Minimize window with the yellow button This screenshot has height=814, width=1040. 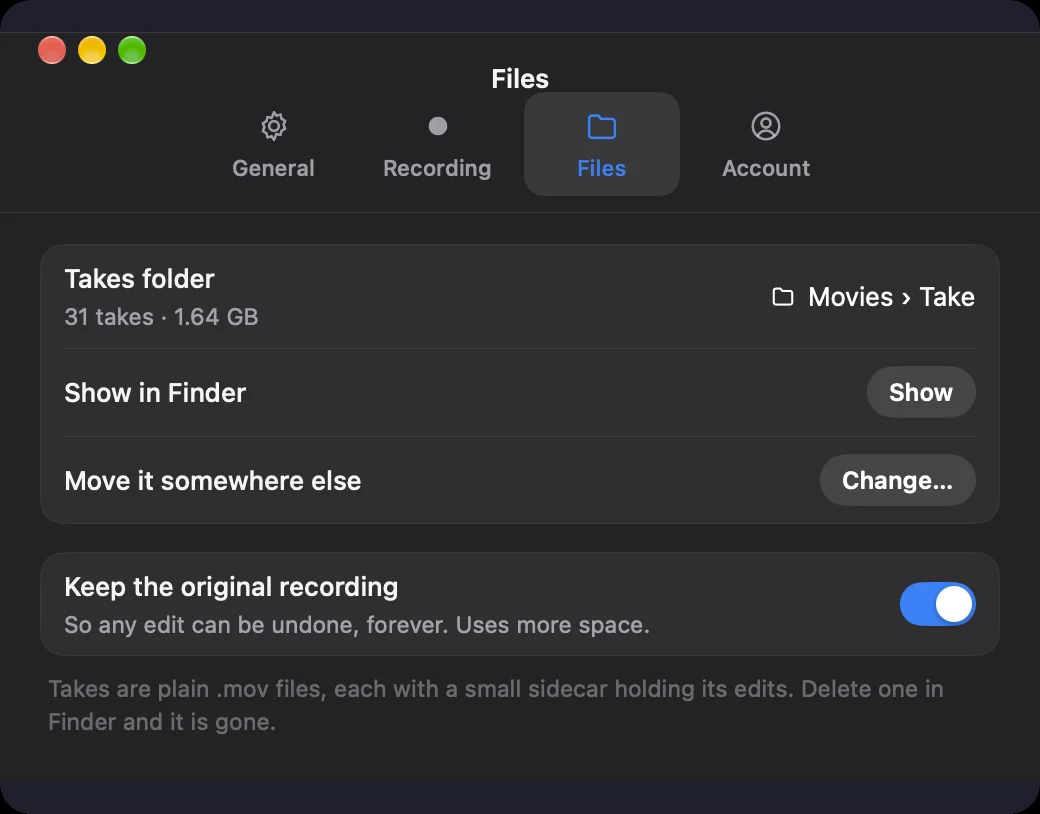[x=92, y=50]
